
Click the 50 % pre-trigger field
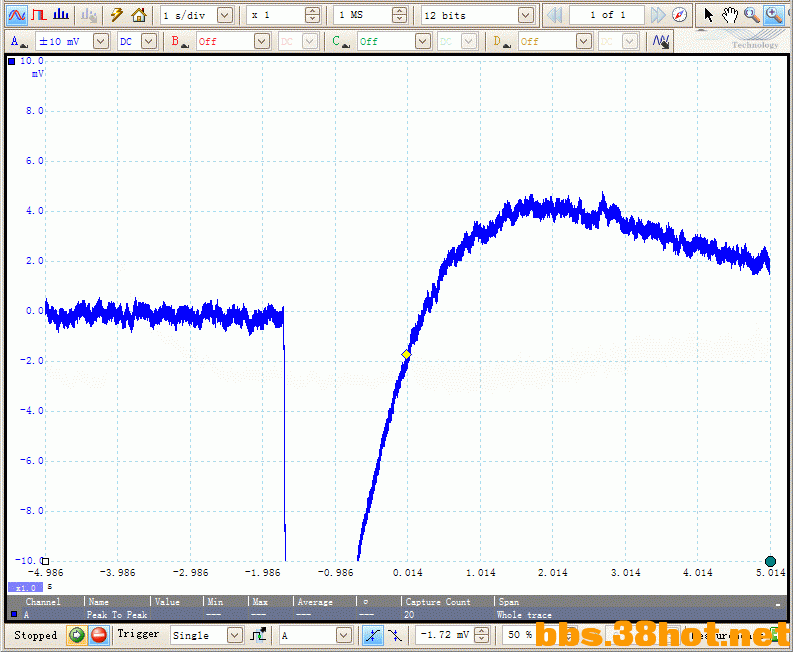(521, 635)
